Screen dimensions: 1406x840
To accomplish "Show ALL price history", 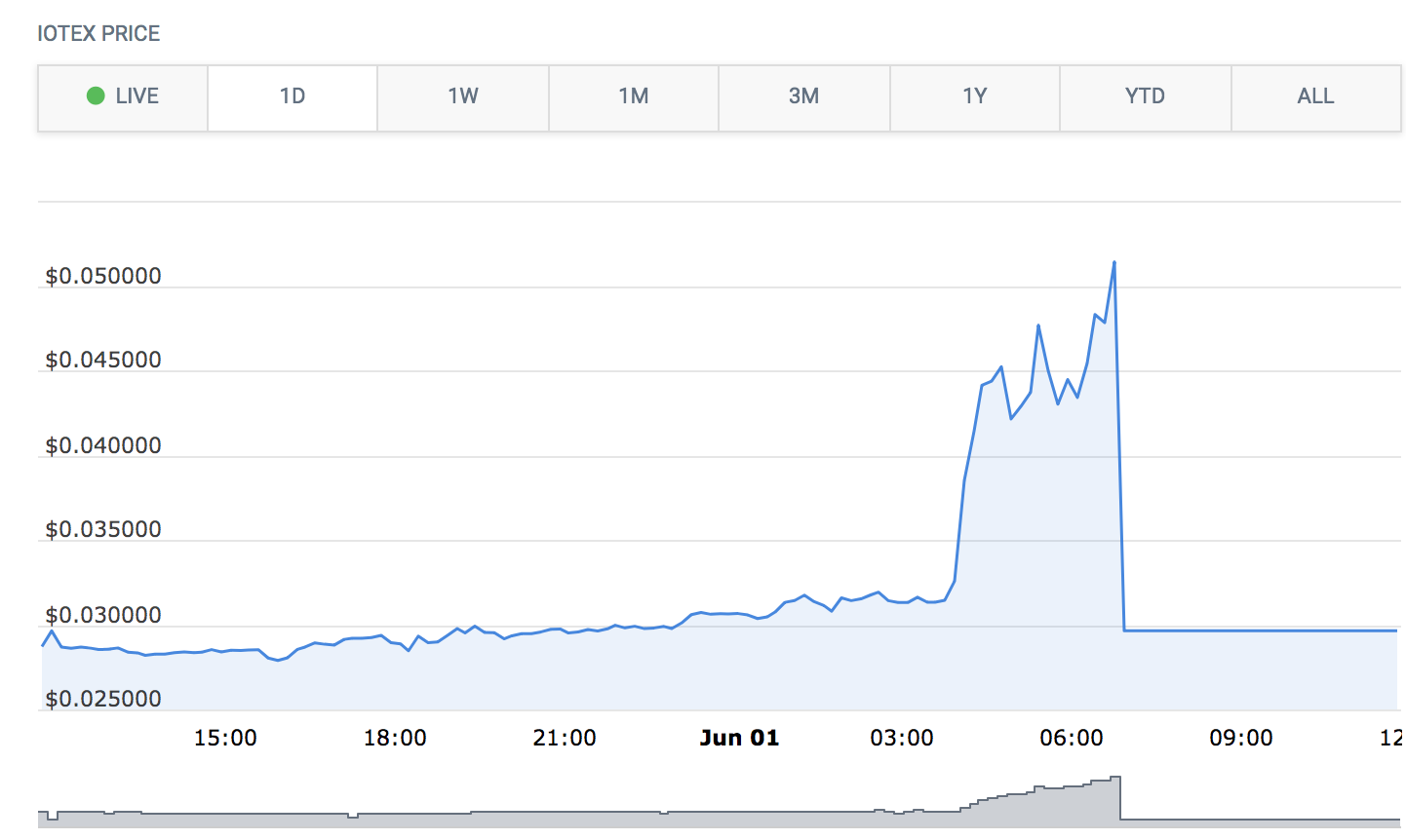I will click(x=1316, y=97).
